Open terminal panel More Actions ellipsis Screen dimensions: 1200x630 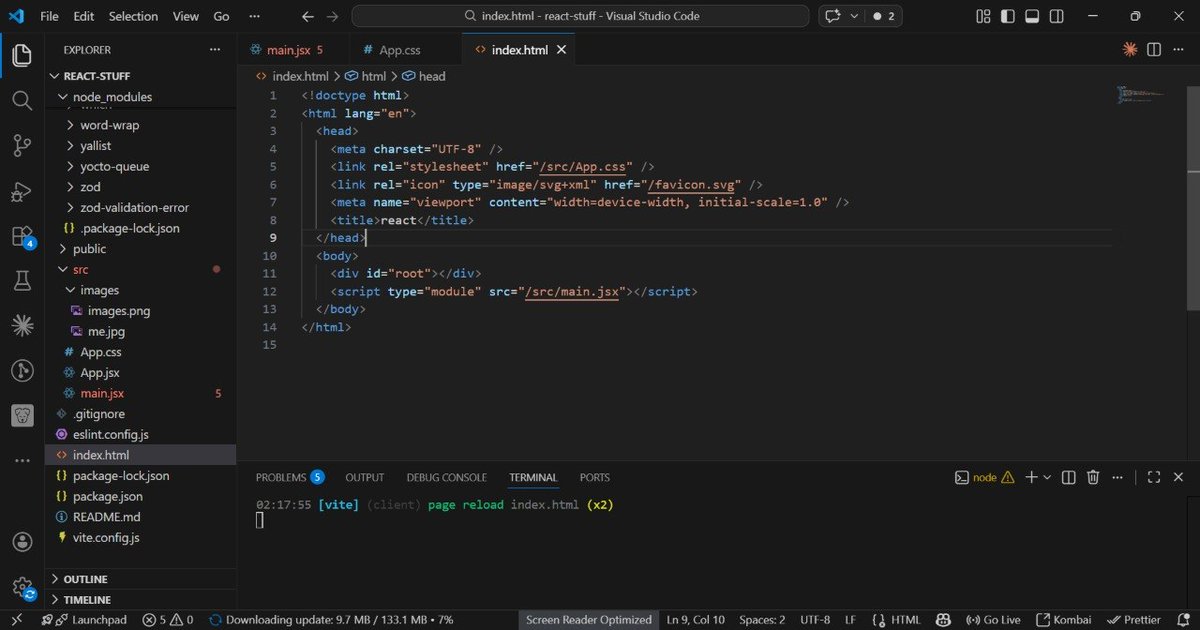(1120, 478)
